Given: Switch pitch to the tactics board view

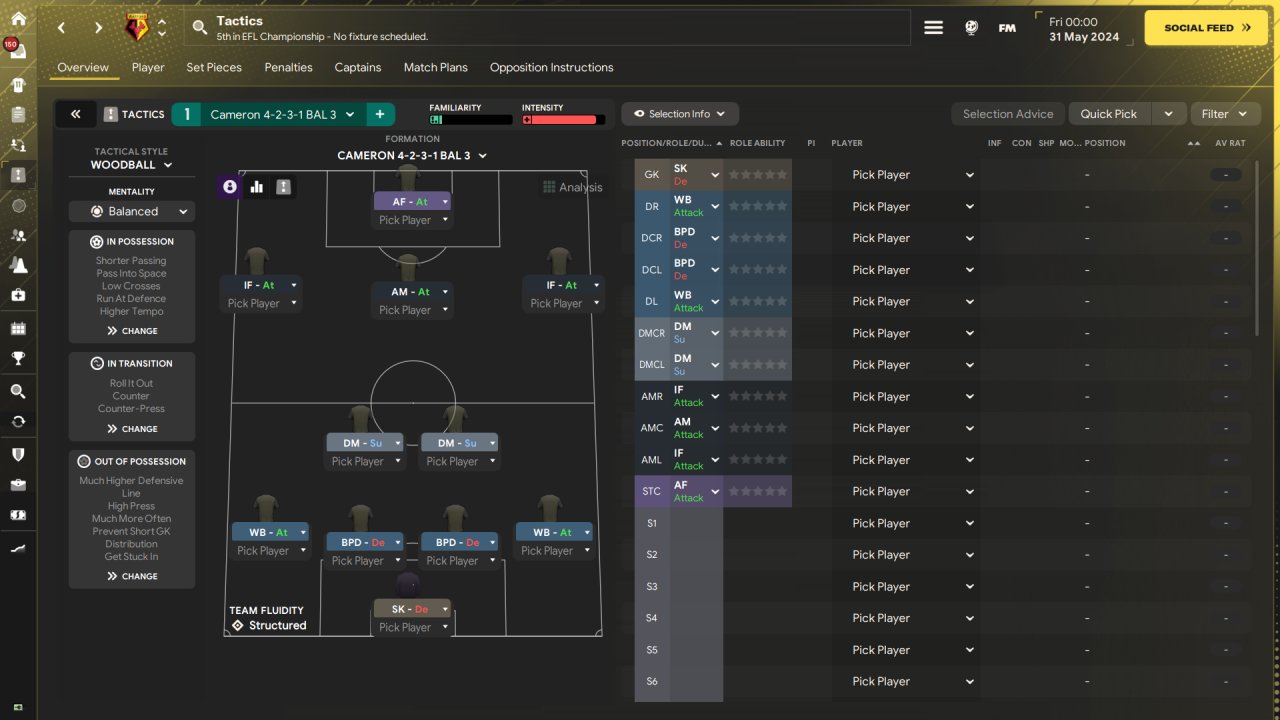Looking at the screenshot, I should click(x=284, y=187).
